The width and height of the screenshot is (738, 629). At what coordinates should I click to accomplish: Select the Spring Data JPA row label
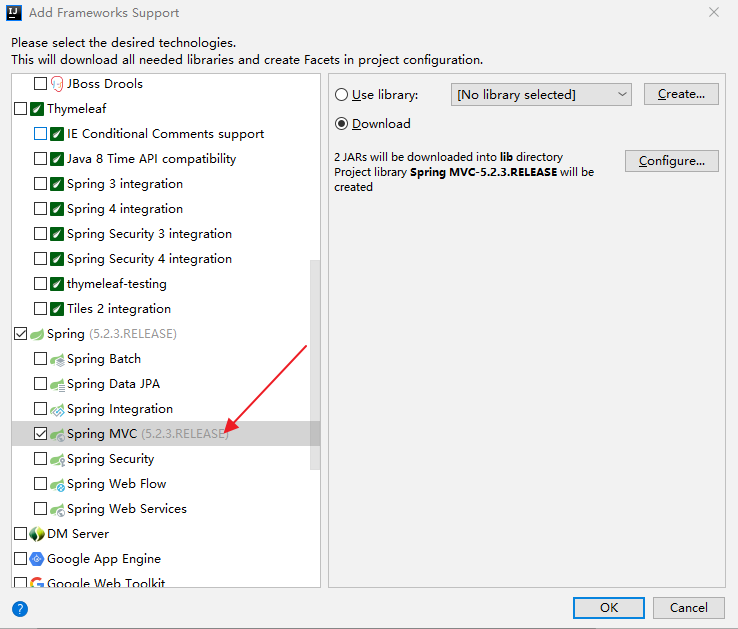(113, 384)
